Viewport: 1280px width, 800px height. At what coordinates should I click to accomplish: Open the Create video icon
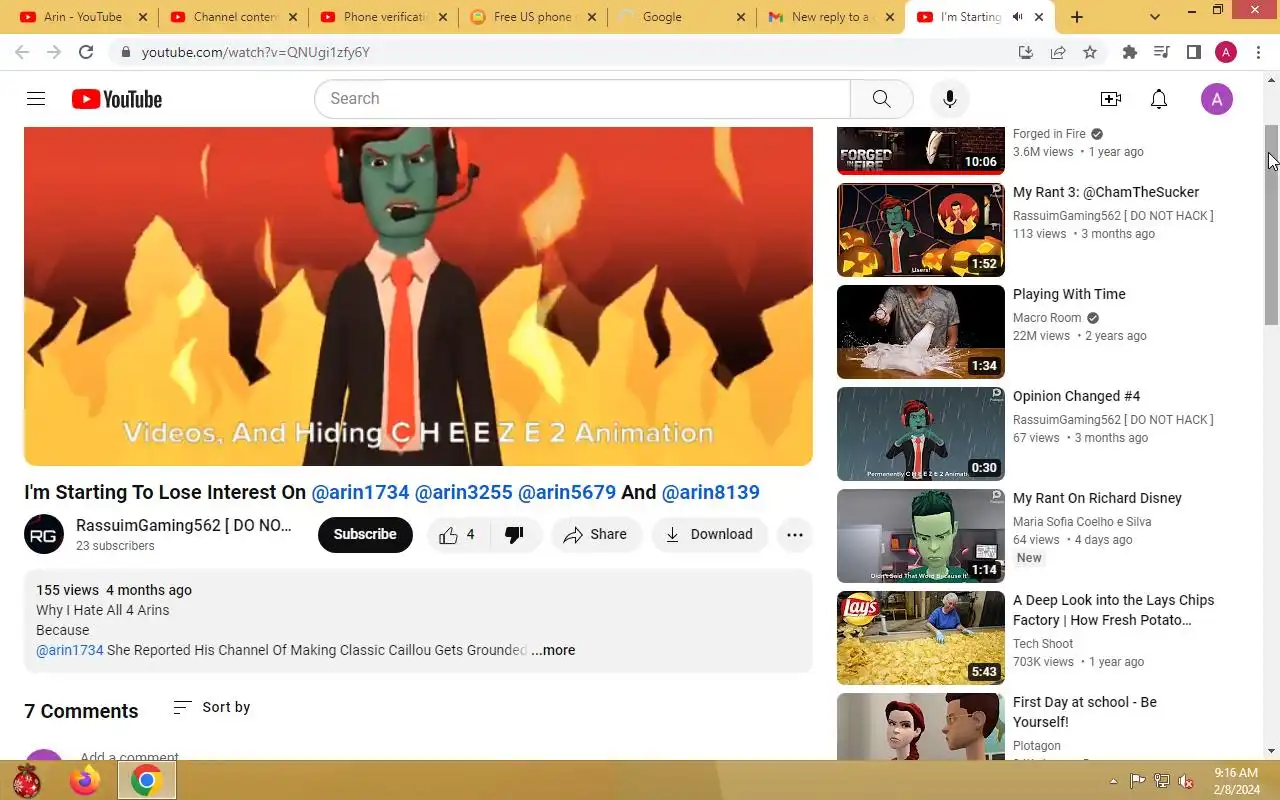pos(1110,99)
